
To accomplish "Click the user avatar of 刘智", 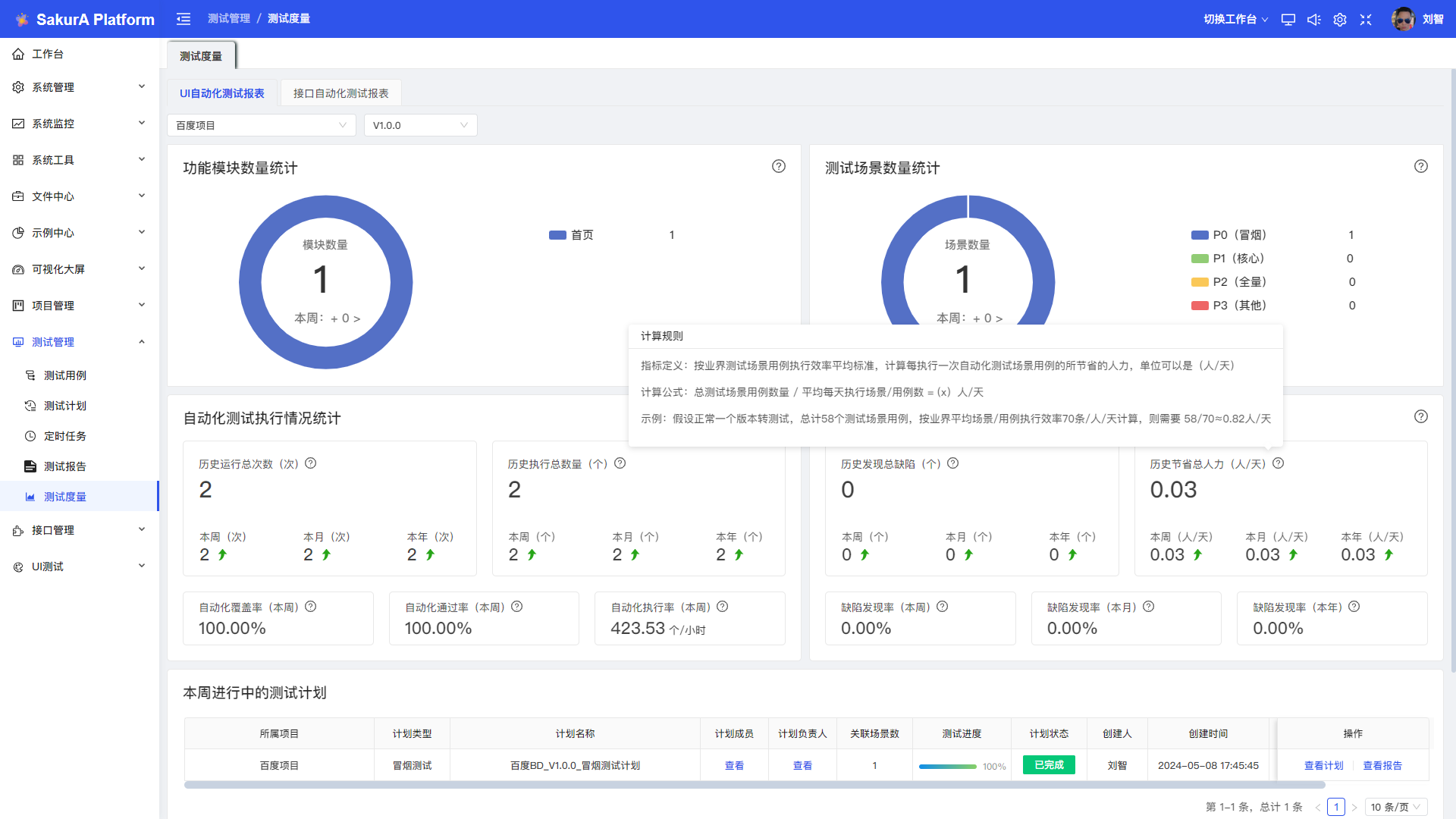I will click(1403, 19).
